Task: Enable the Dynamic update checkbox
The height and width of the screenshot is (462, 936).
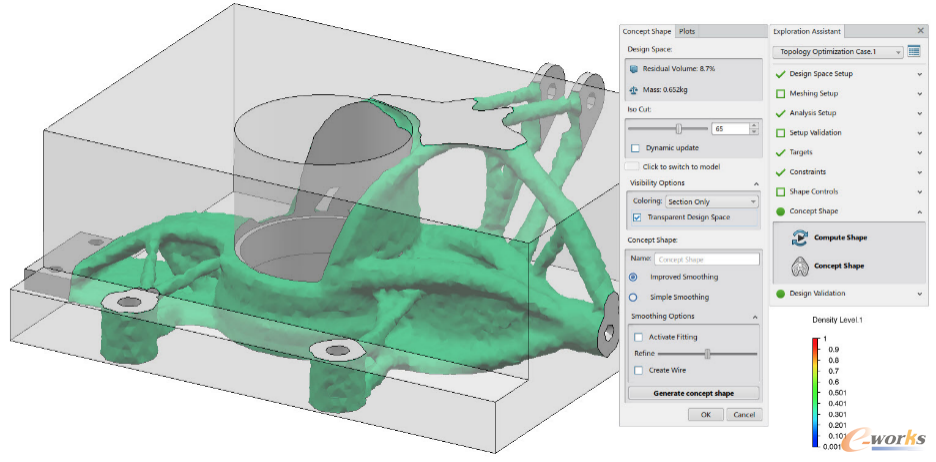Action: (635, 148)
